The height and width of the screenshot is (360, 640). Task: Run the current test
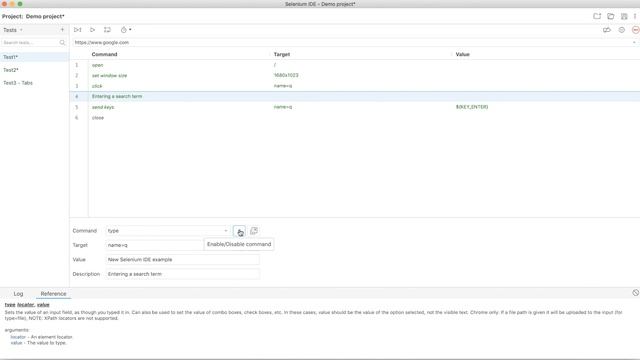[x=93, y=30]
